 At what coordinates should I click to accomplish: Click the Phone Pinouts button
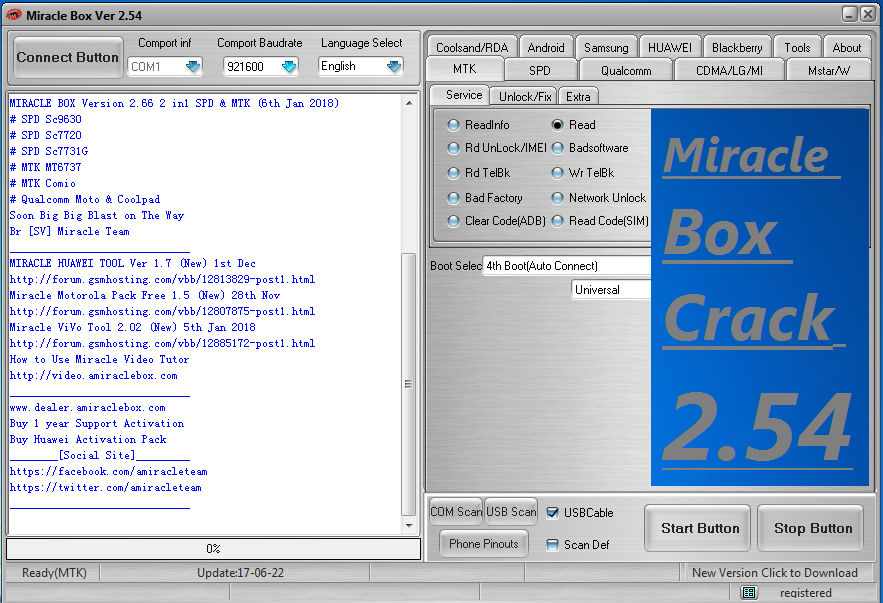[x=483, y=544]
